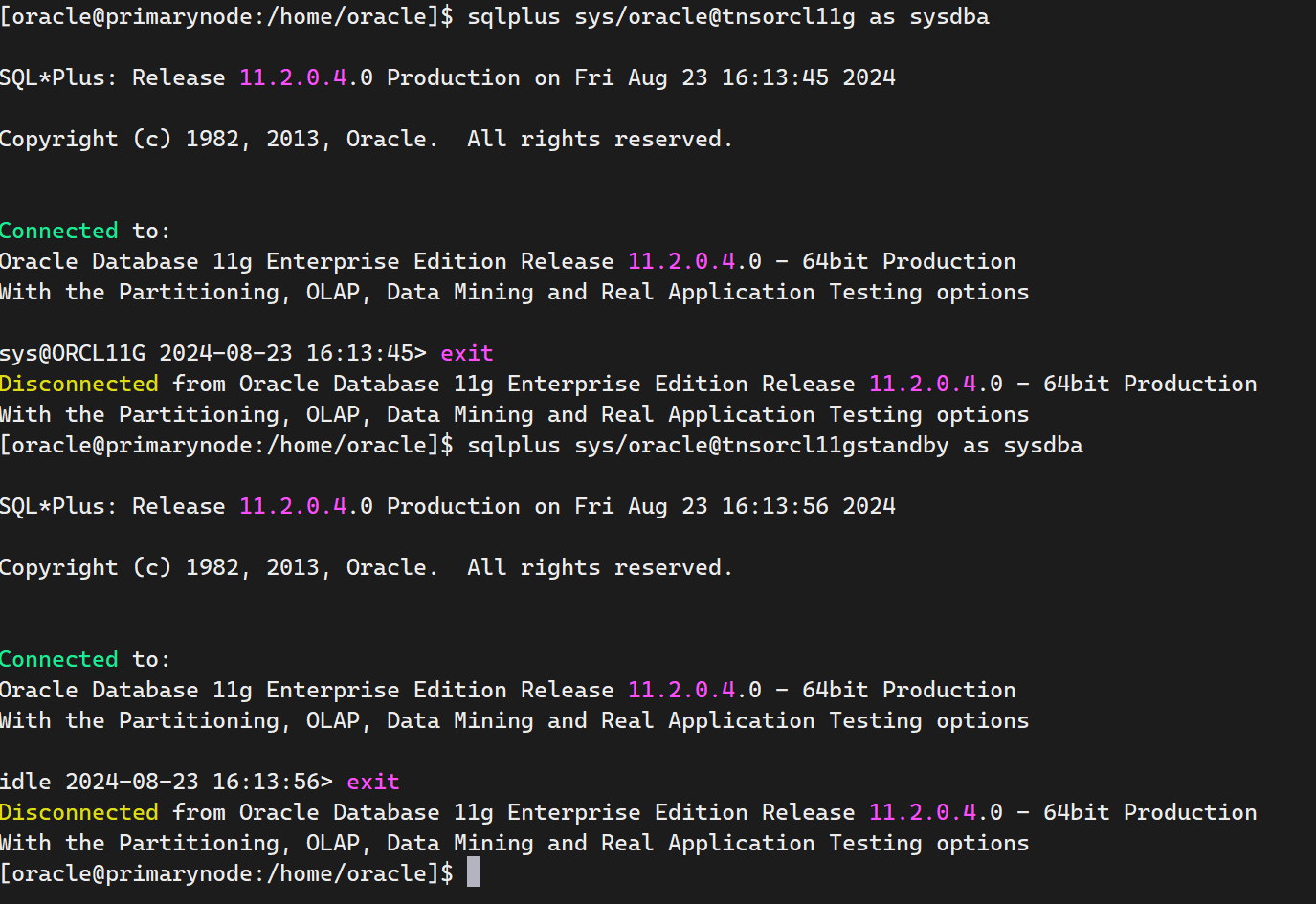Viewport: 1316px width, 904px height.
Task: Click the first yellow Disconnected word
Action: pos(79,384)
